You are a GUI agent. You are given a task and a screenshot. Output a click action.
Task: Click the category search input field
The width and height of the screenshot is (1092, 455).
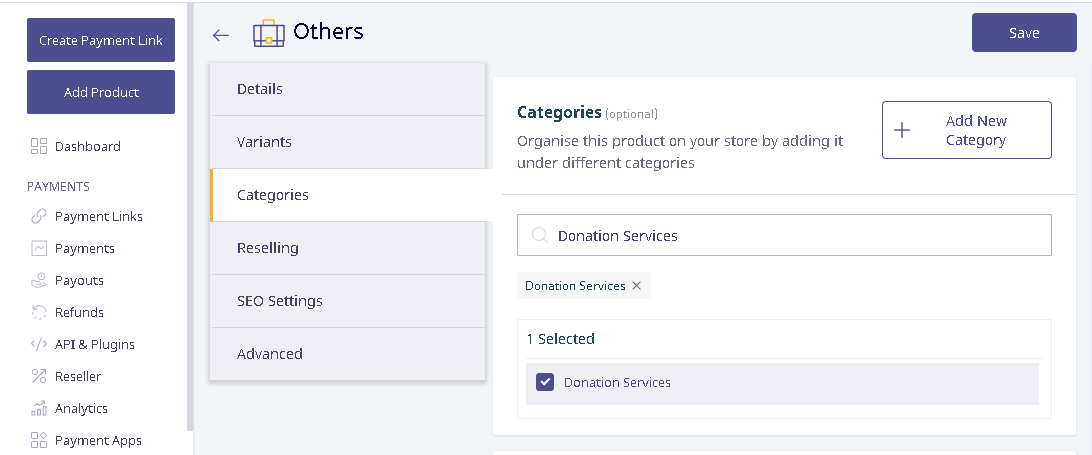(x=784, y=236)
